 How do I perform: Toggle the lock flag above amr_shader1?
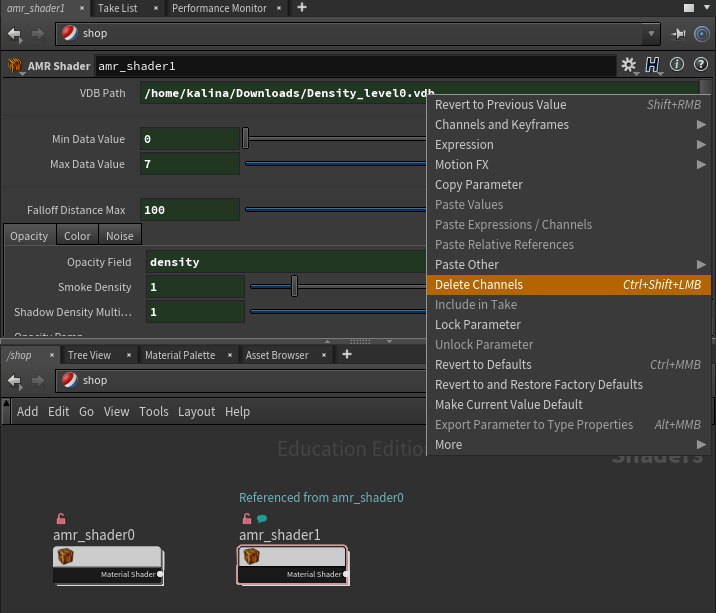click(x=246, y=519)
